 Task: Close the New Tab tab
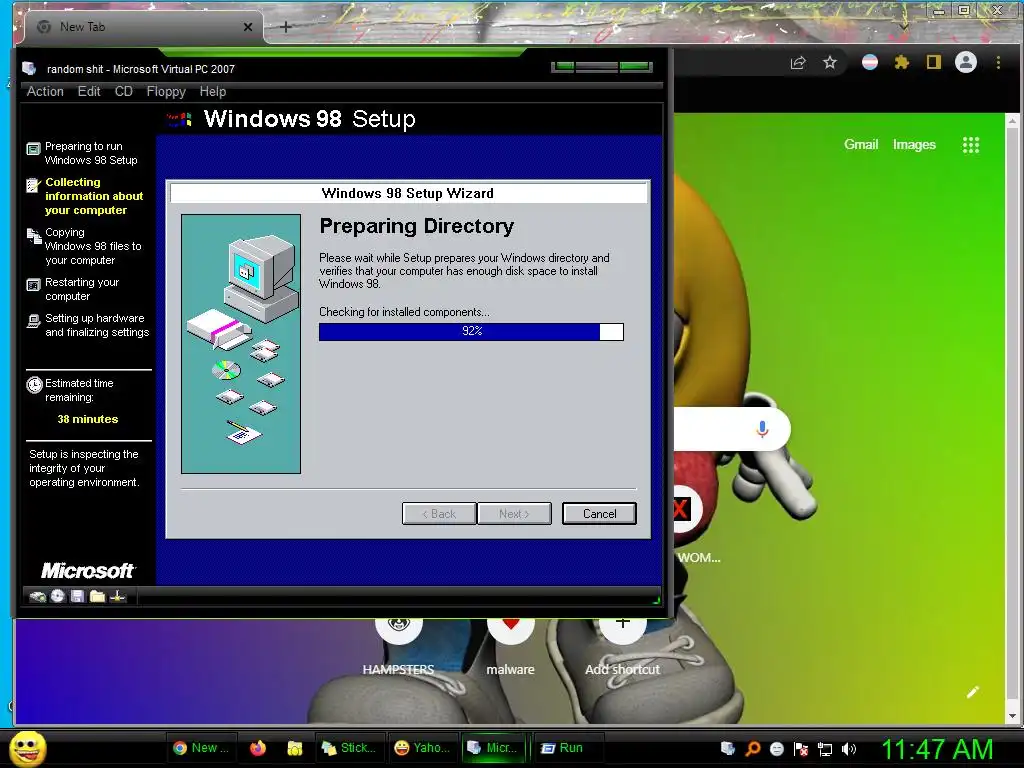pyautogui.click(x=248, y=27)
